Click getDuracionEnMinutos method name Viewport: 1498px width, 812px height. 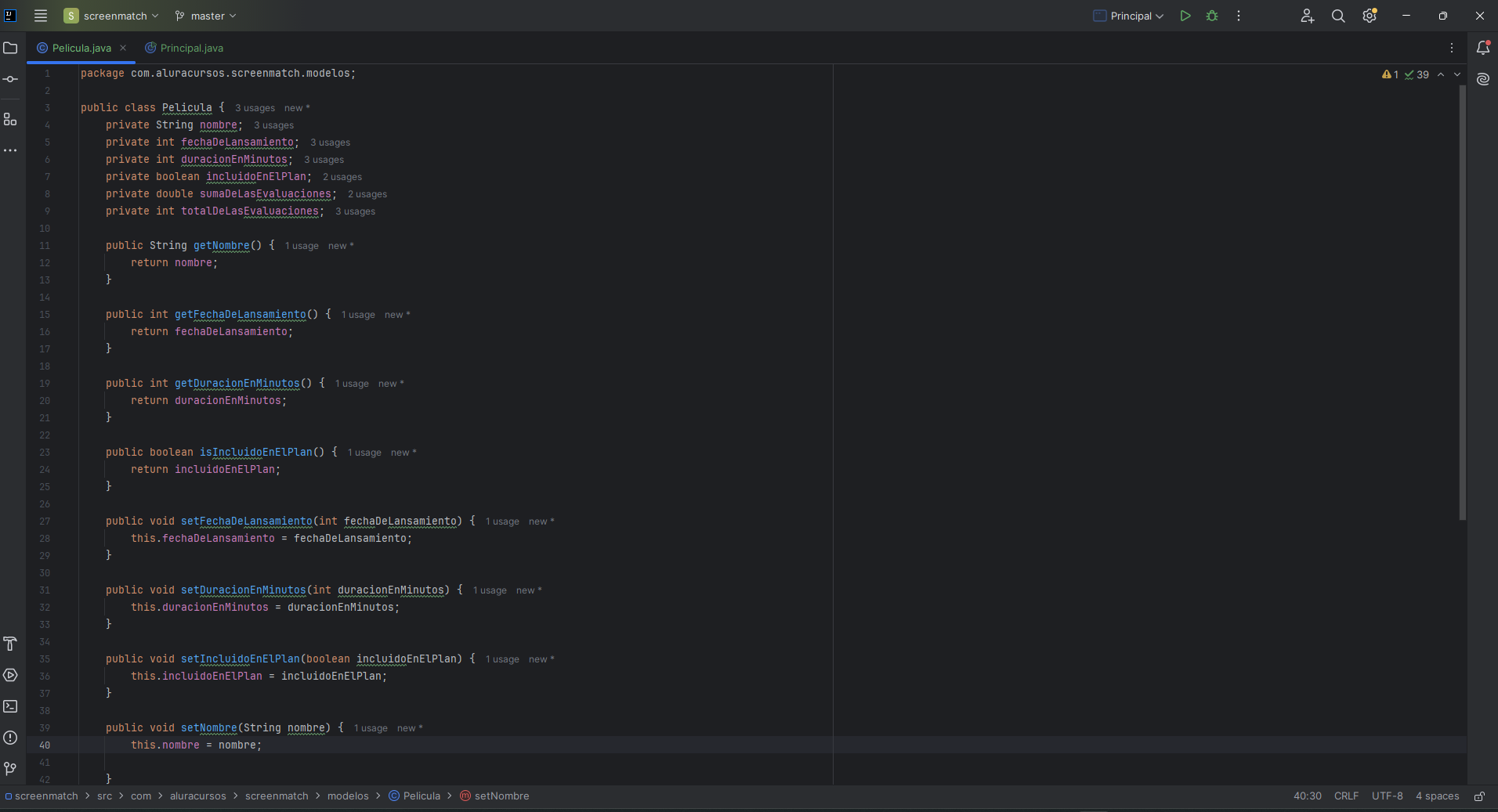(x=237, y=384)
